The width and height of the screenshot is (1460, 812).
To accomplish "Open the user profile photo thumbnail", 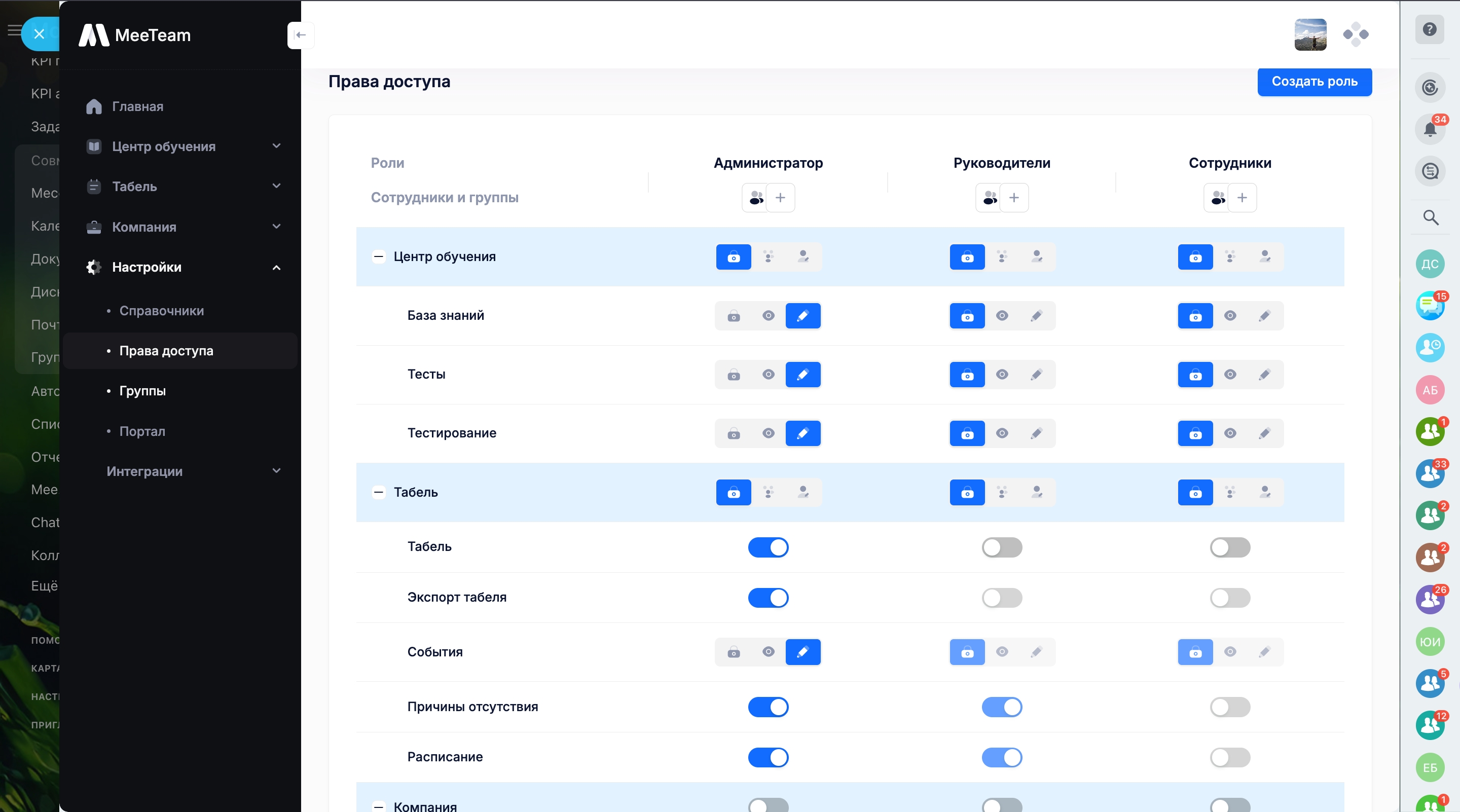I will pos(1310,35).
